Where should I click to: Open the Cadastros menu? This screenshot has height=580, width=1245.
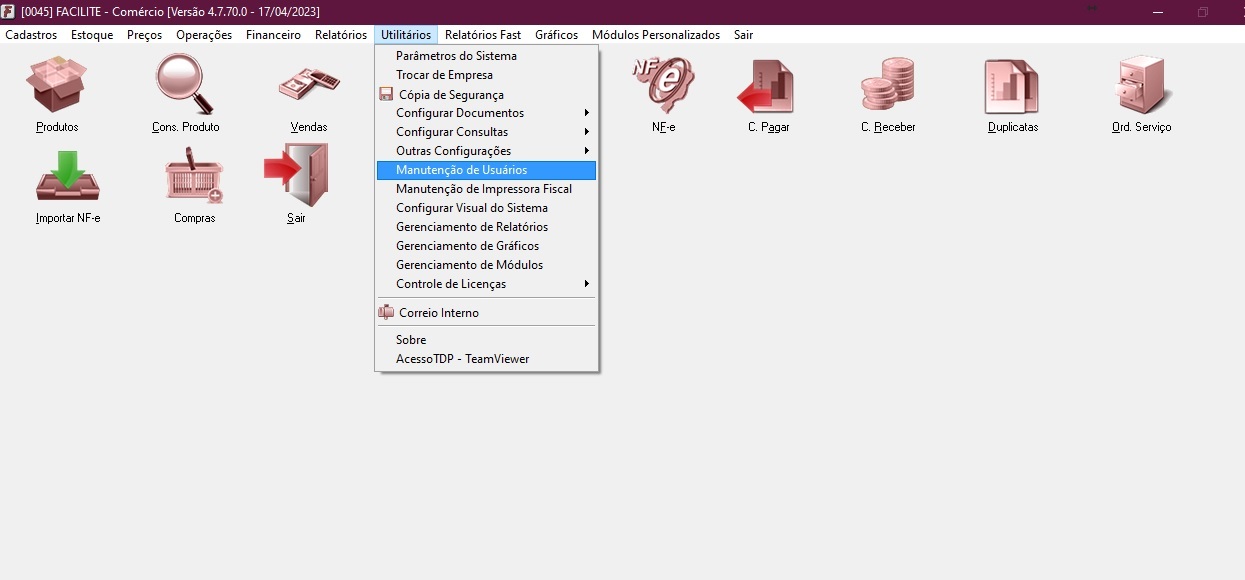pos(31,35)
